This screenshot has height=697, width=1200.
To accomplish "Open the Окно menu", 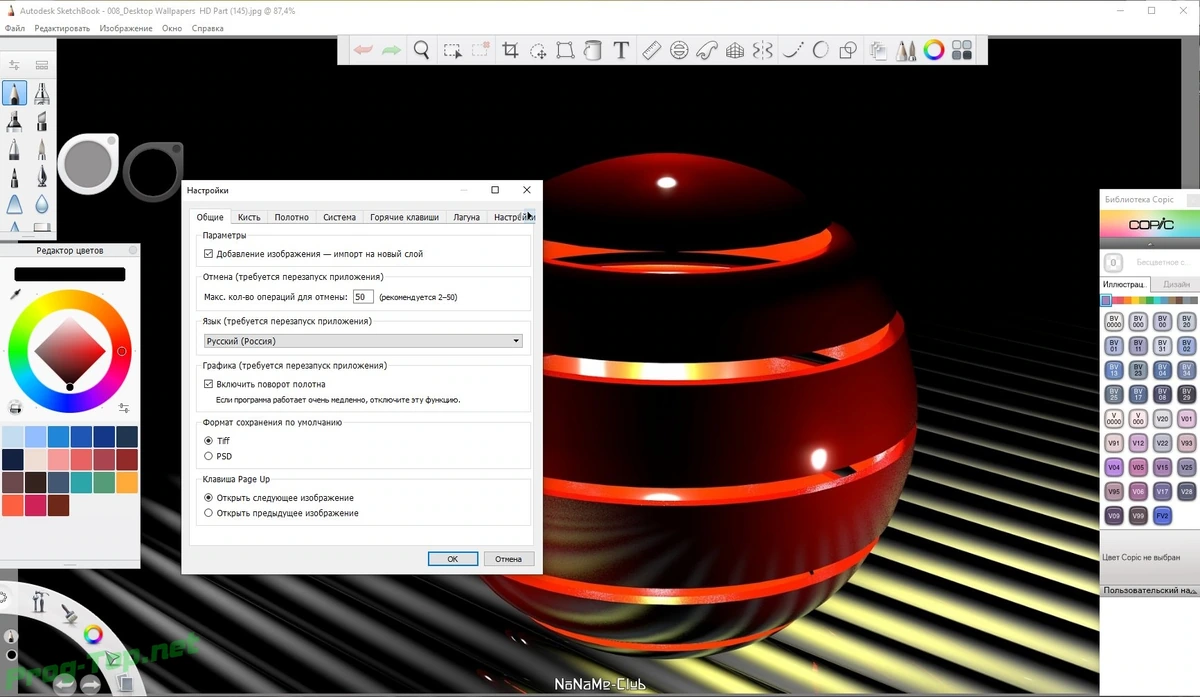I will pyautogui.click(x=172, y=28).
